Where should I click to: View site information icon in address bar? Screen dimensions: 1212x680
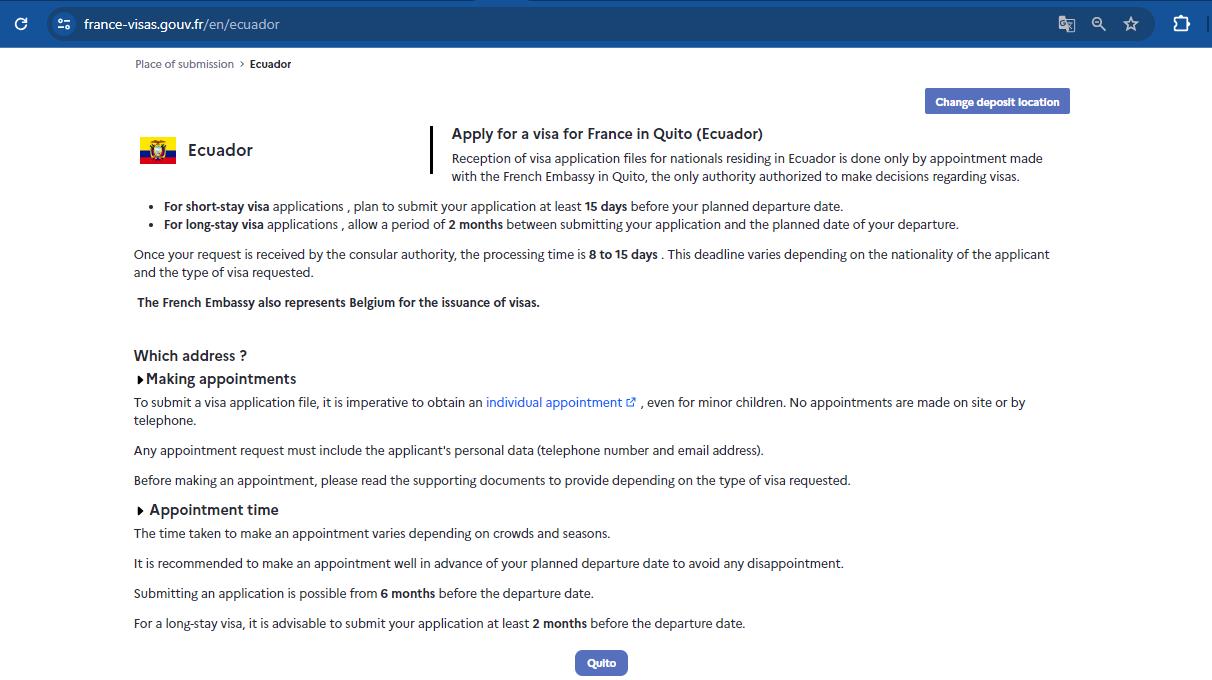(x=64, y=24)
